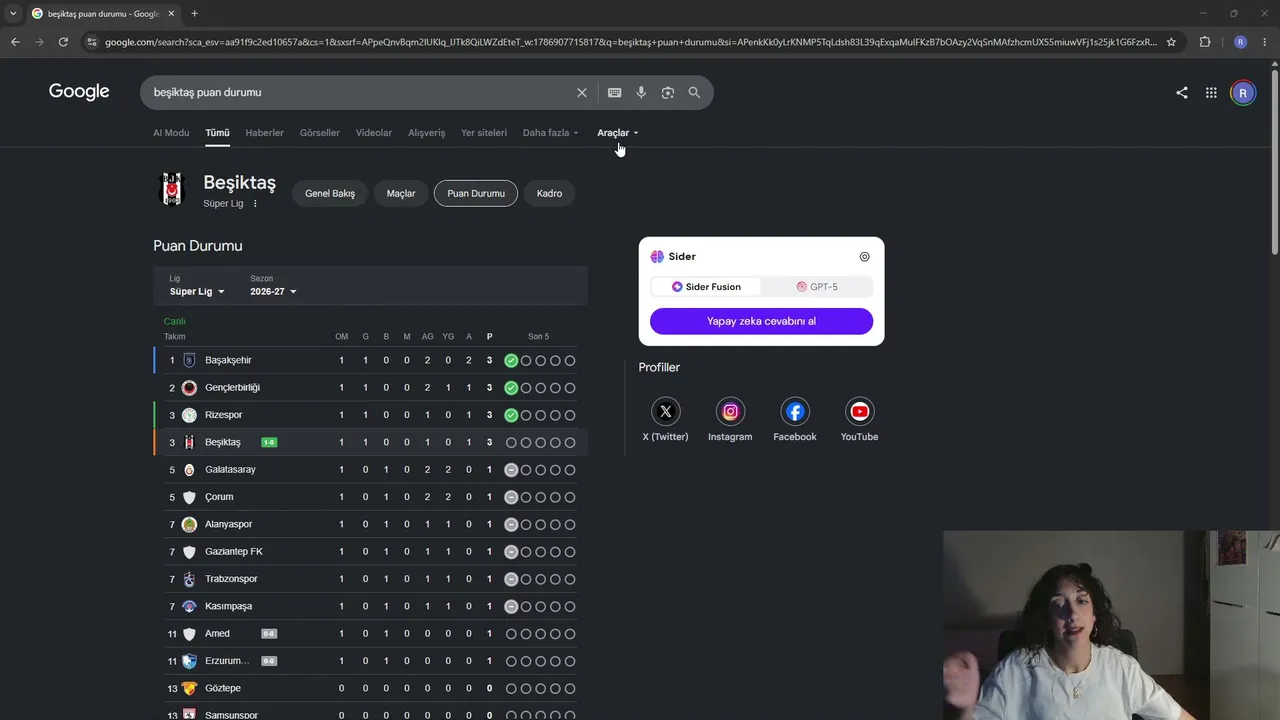
Task: Start a voice search with the microphone
Action: [x=641, y=92]
